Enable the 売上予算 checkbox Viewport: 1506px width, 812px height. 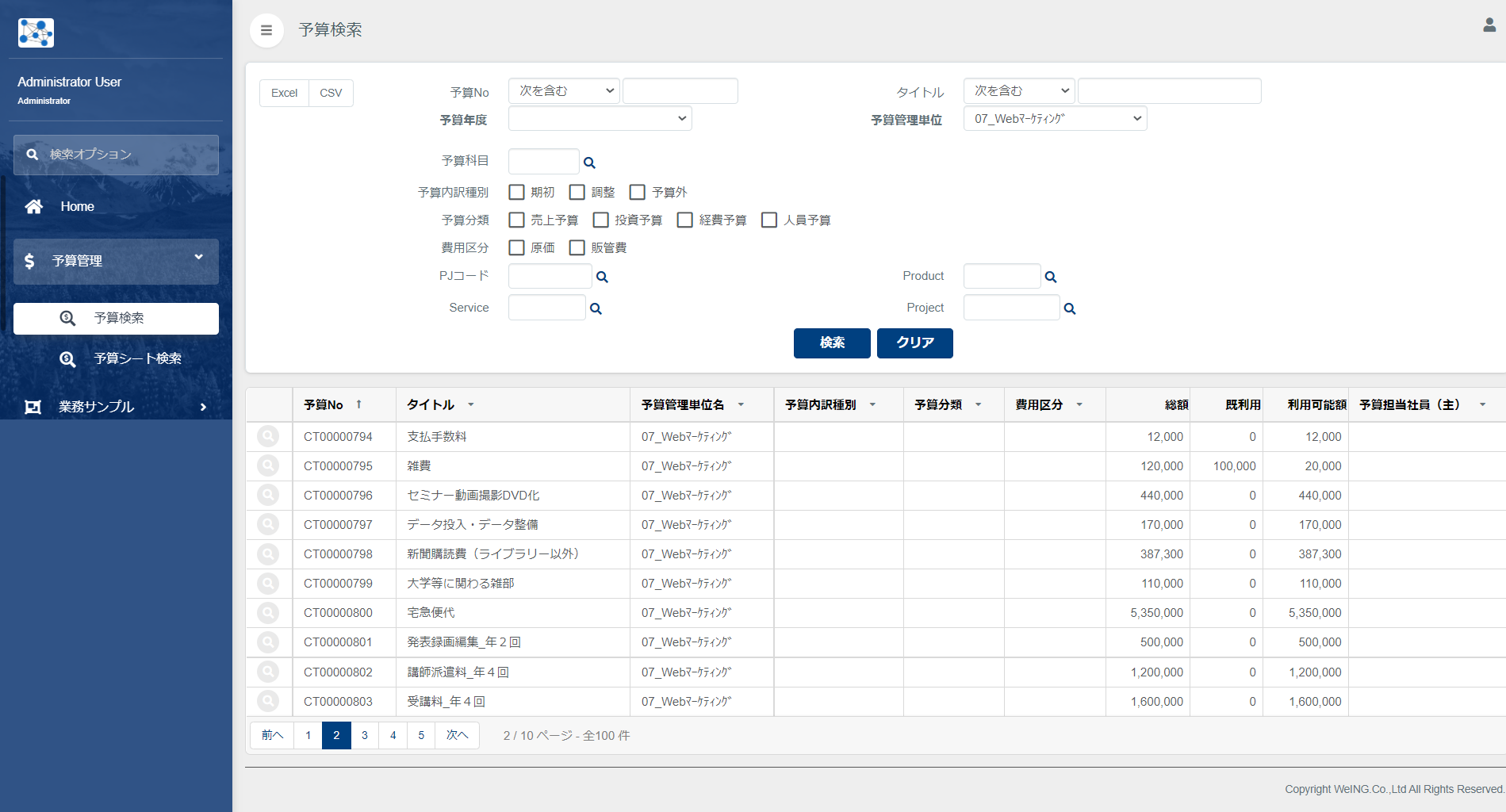(516, 220)
